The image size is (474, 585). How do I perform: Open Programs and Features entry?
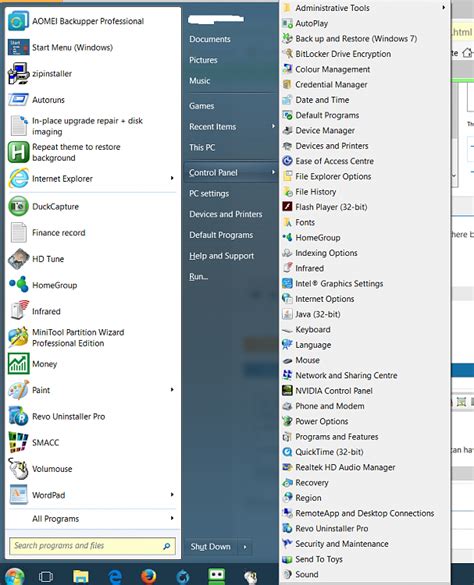(337, 437)
